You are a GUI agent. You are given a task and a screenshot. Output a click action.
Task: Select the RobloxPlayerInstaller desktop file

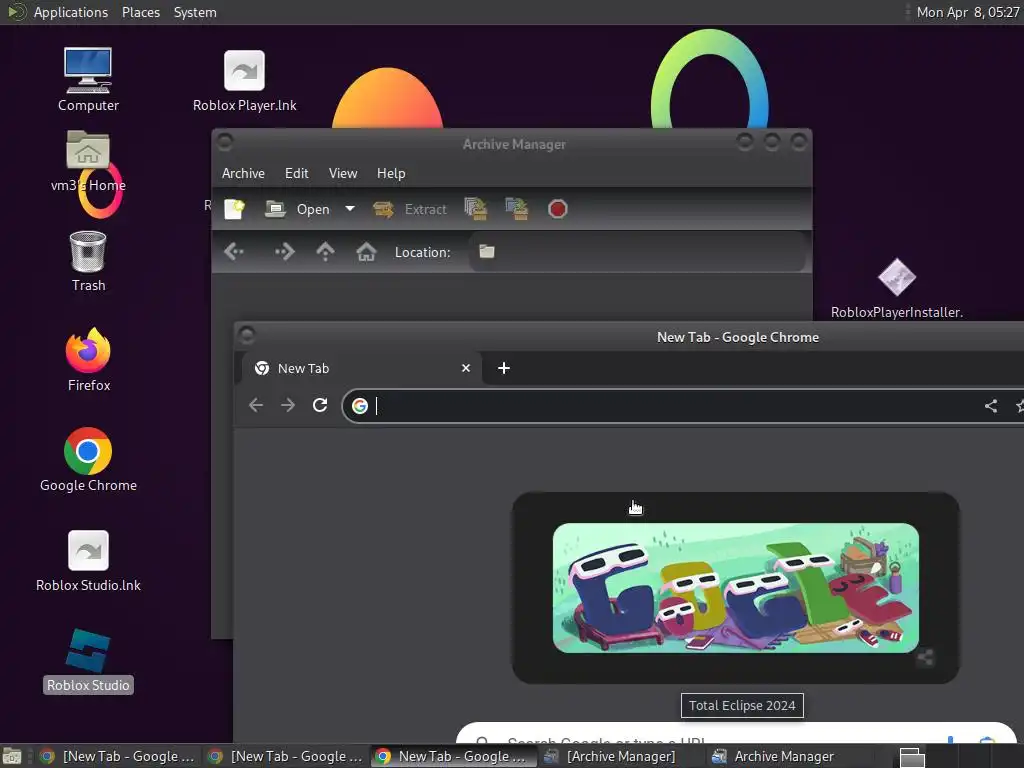pyautogui.click(x=897, y=288)
